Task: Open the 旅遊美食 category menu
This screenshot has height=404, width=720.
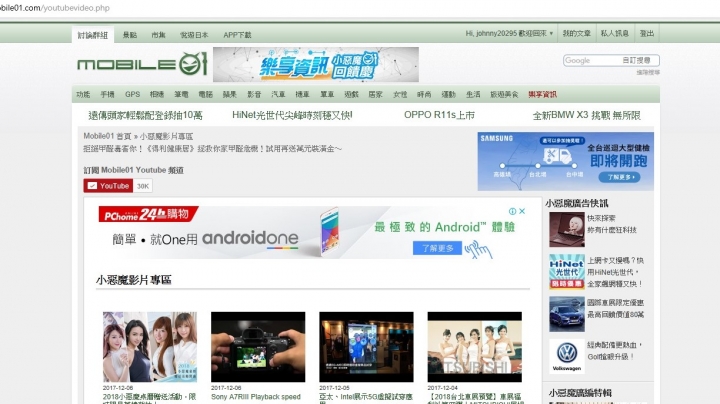Action: click(x=504, y=94)
